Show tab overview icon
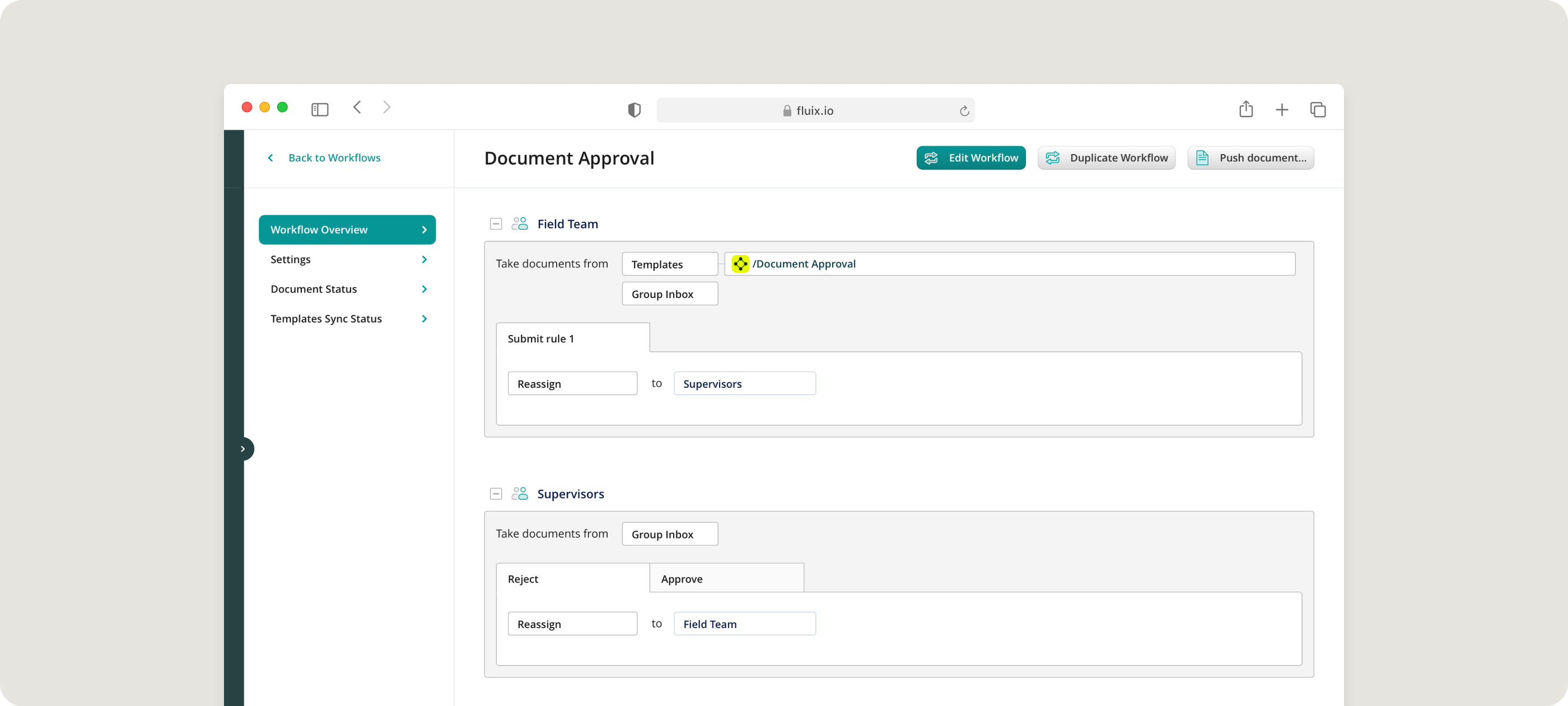1568x706 pixels. tap(1317, 110)
